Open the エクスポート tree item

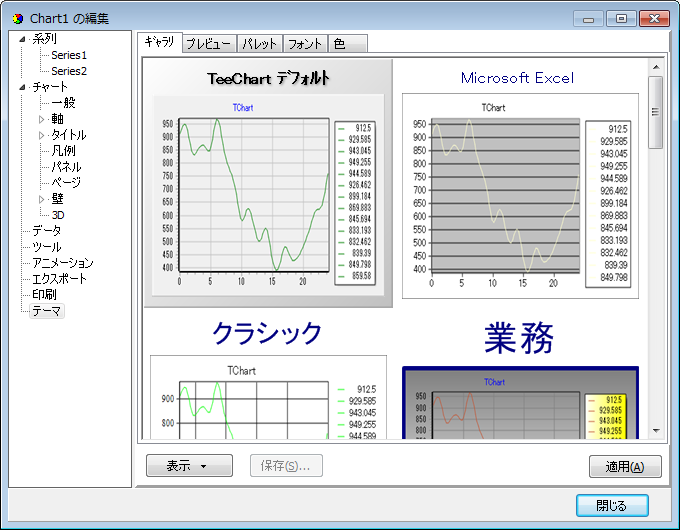click(x=59, y=279)
